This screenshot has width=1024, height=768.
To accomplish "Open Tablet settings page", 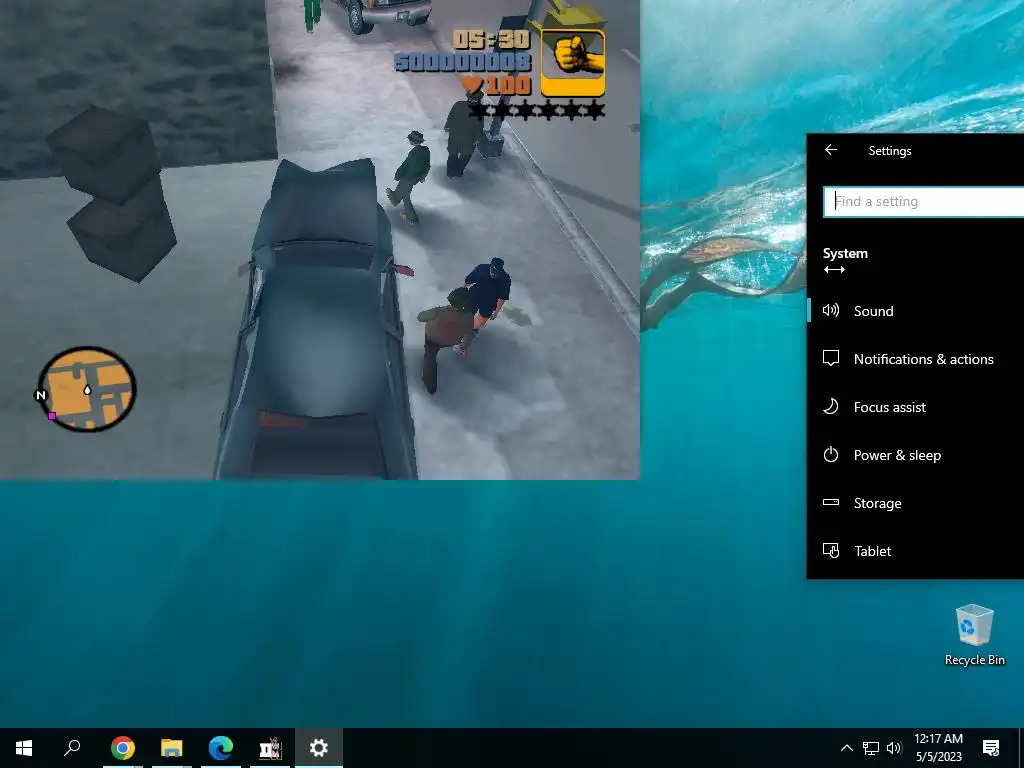I will (916, 551).
